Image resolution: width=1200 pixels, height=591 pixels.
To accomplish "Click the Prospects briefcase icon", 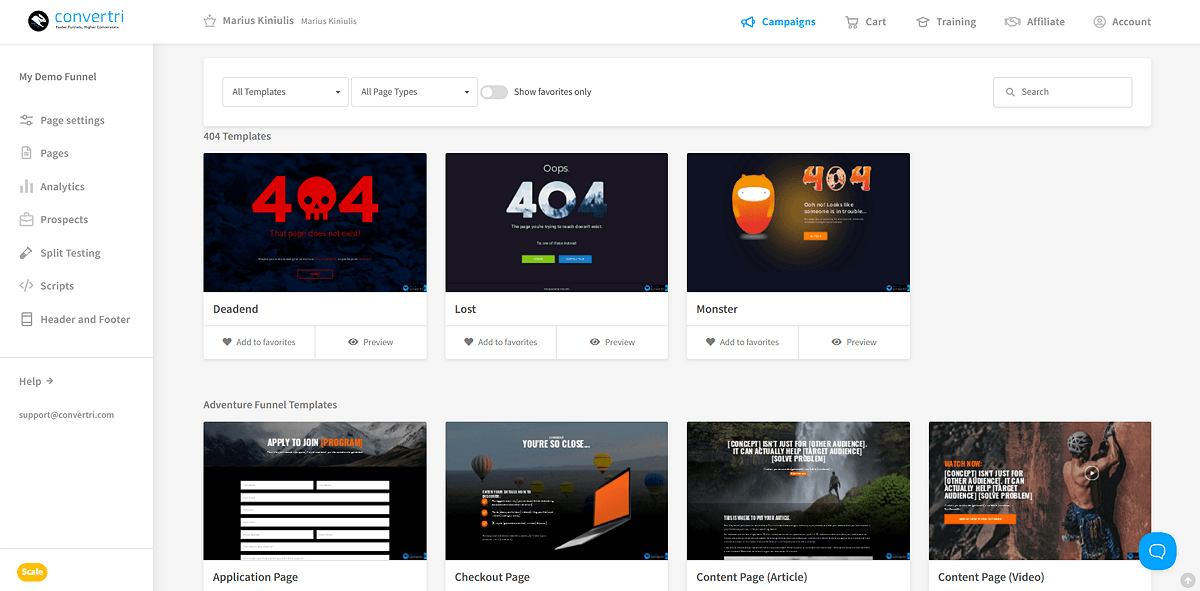I will click(x=26, y=220).
